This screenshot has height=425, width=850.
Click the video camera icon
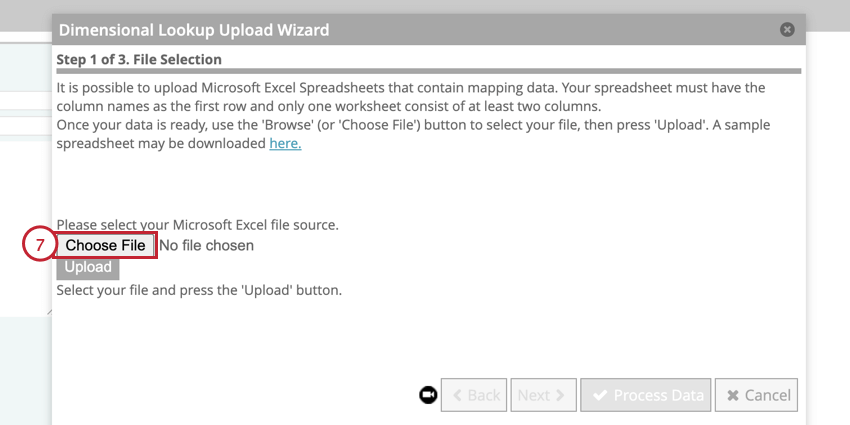[x=428, y=395]
